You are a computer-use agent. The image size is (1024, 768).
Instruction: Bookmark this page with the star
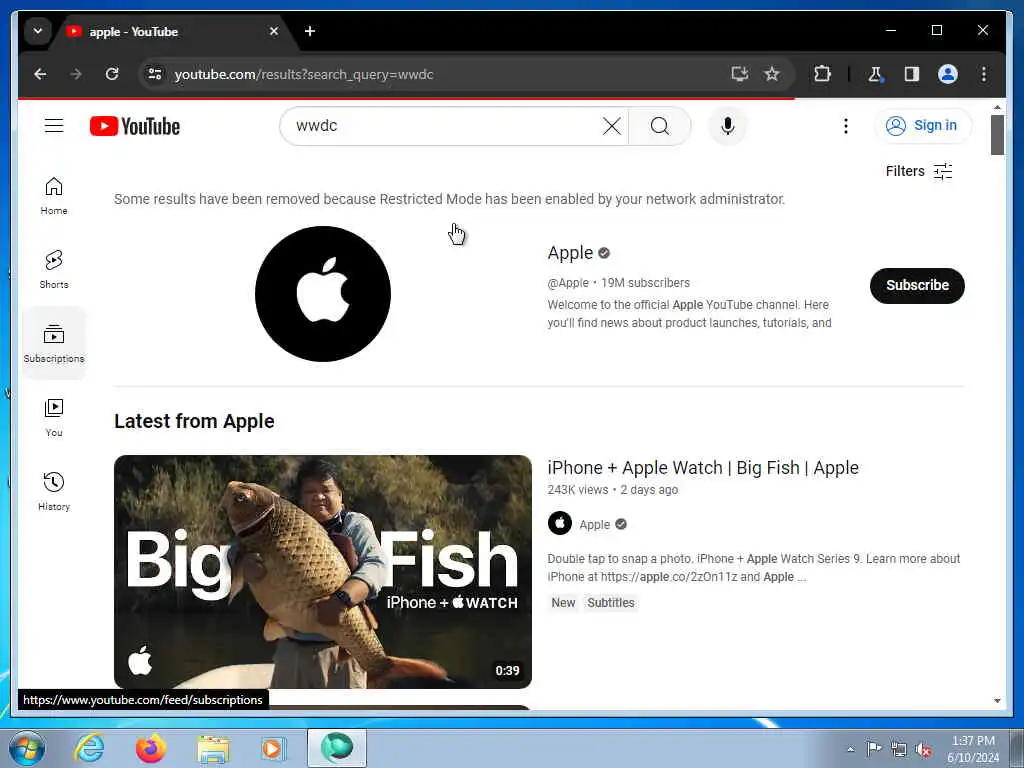pos(772,74)
